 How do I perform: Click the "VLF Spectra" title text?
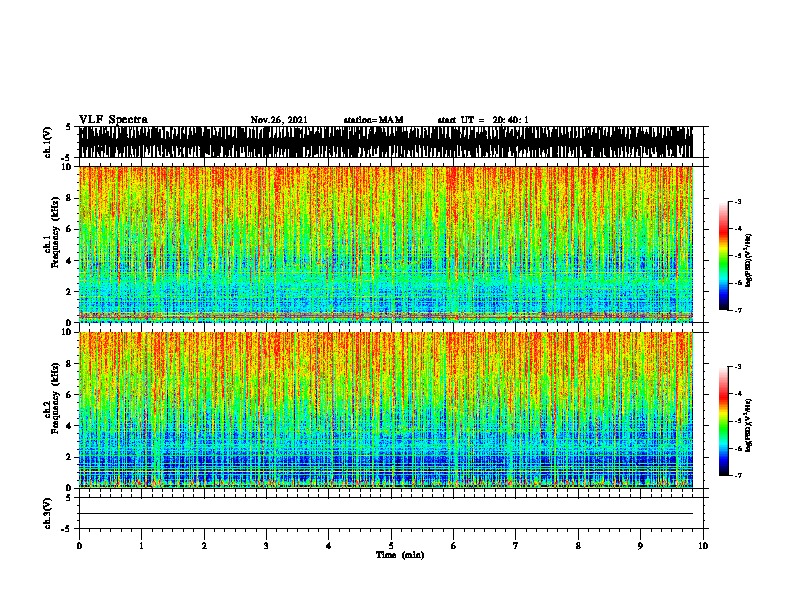tap(113, 119)
